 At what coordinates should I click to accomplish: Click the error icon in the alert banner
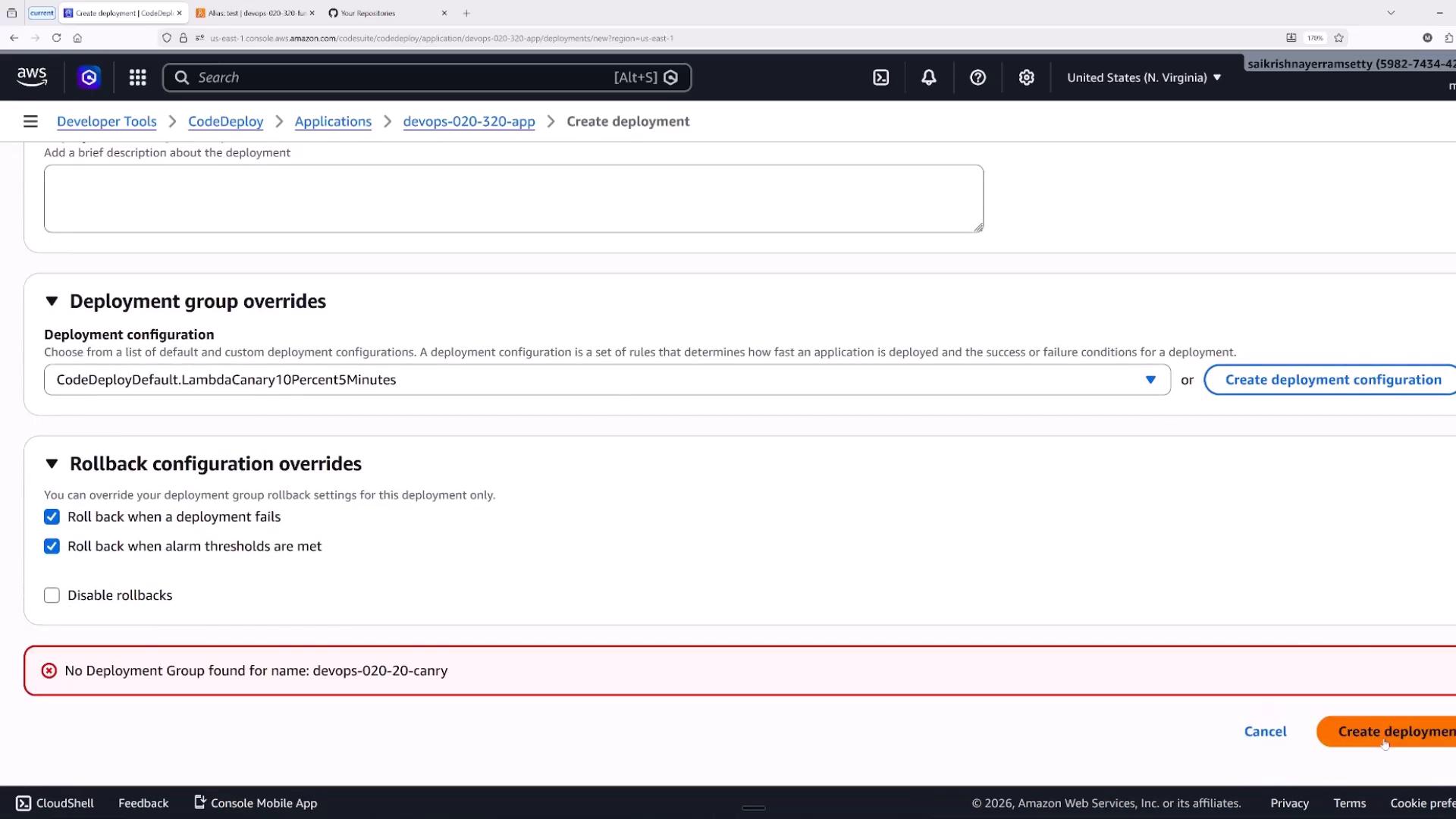click(x=49, y=670)
